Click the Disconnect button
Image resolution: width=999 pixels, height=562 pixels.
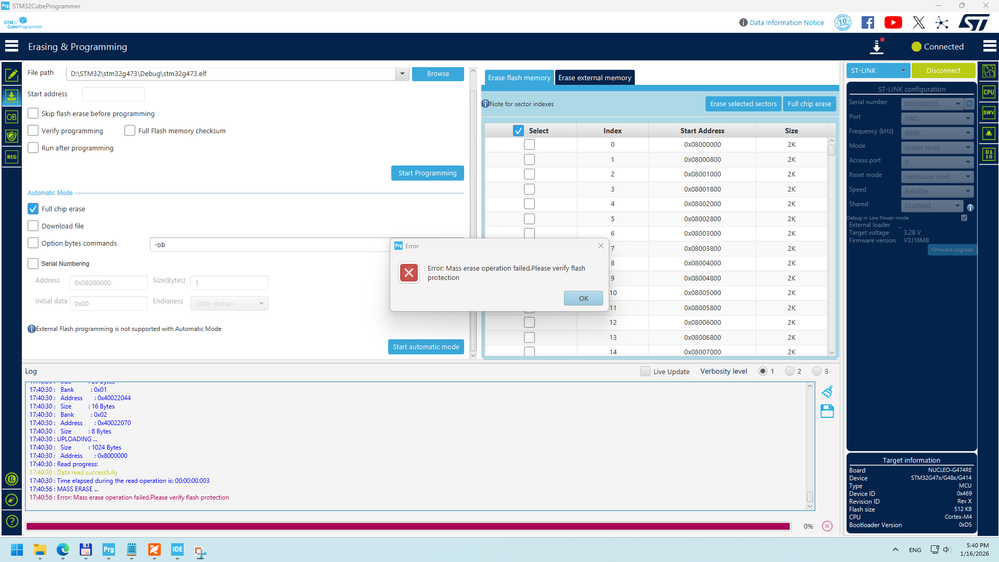(943, 71)
